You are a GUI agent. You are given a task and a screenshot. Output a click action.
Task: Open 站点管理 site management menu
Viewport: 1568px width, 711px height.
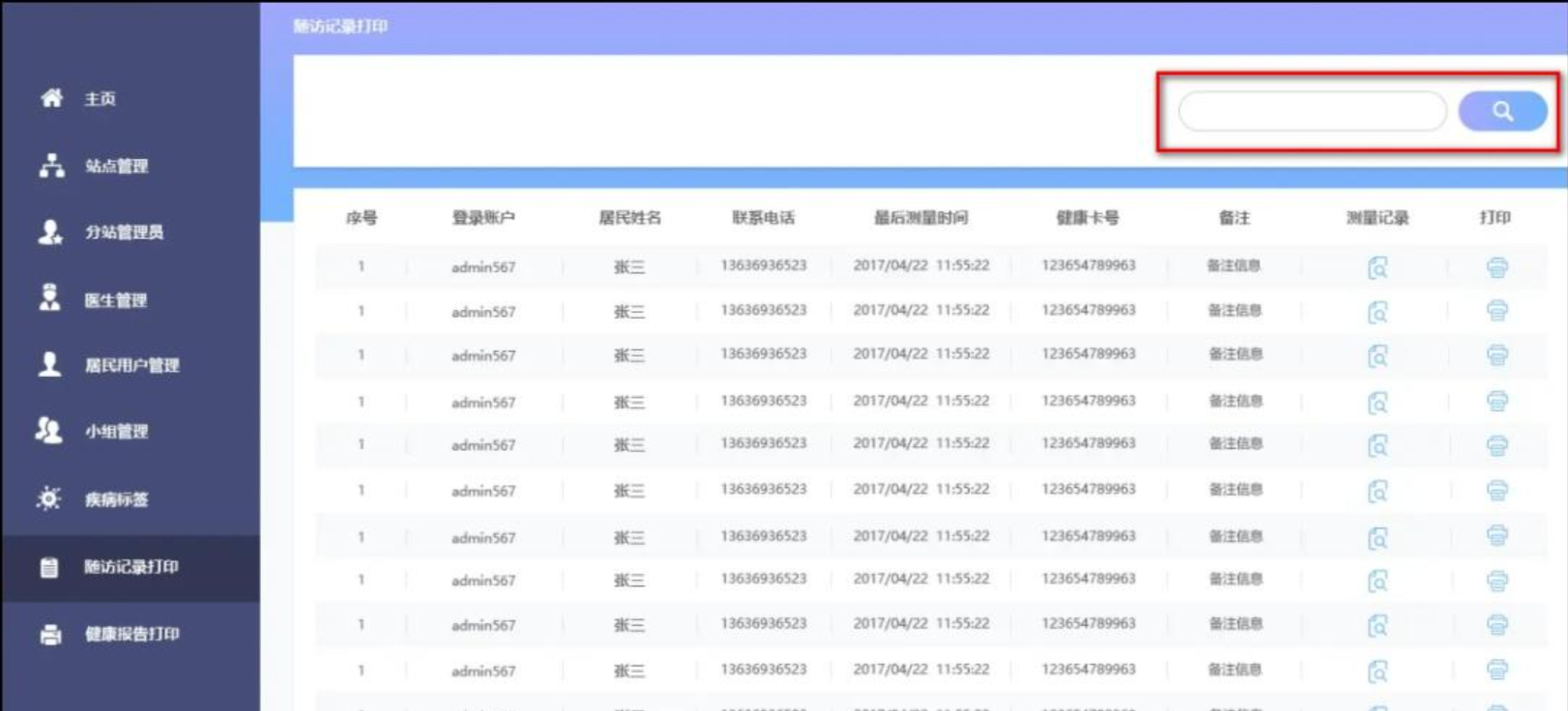pos(115,166)
